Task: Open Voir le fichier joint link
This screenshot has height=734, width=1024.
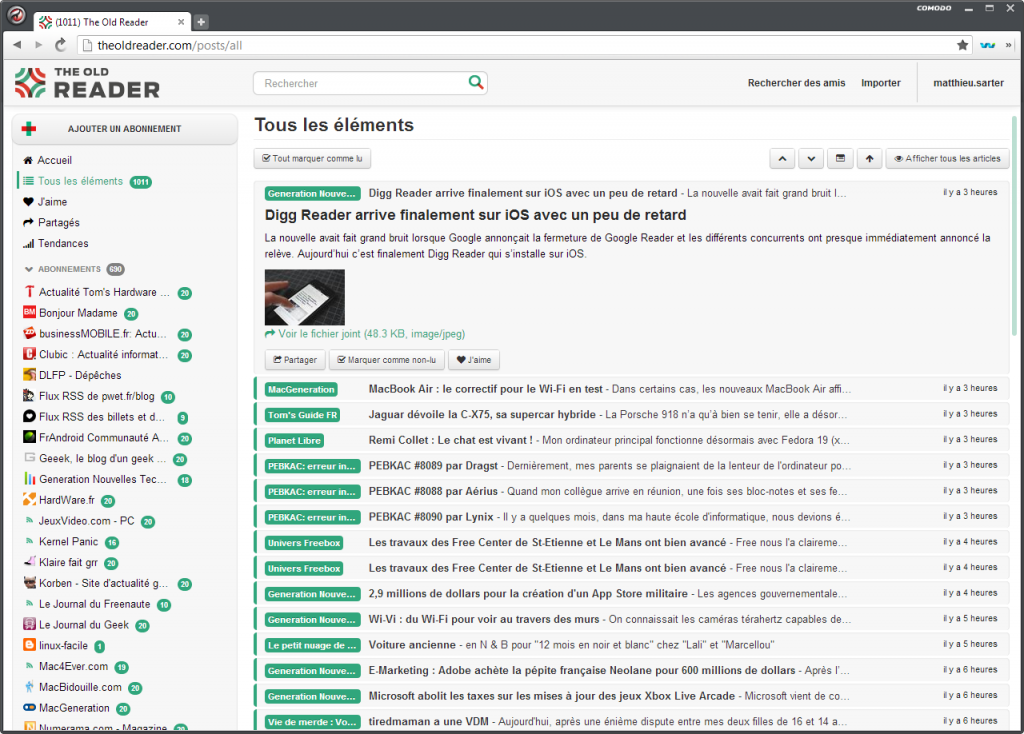Action: click(x=365, y=334)
